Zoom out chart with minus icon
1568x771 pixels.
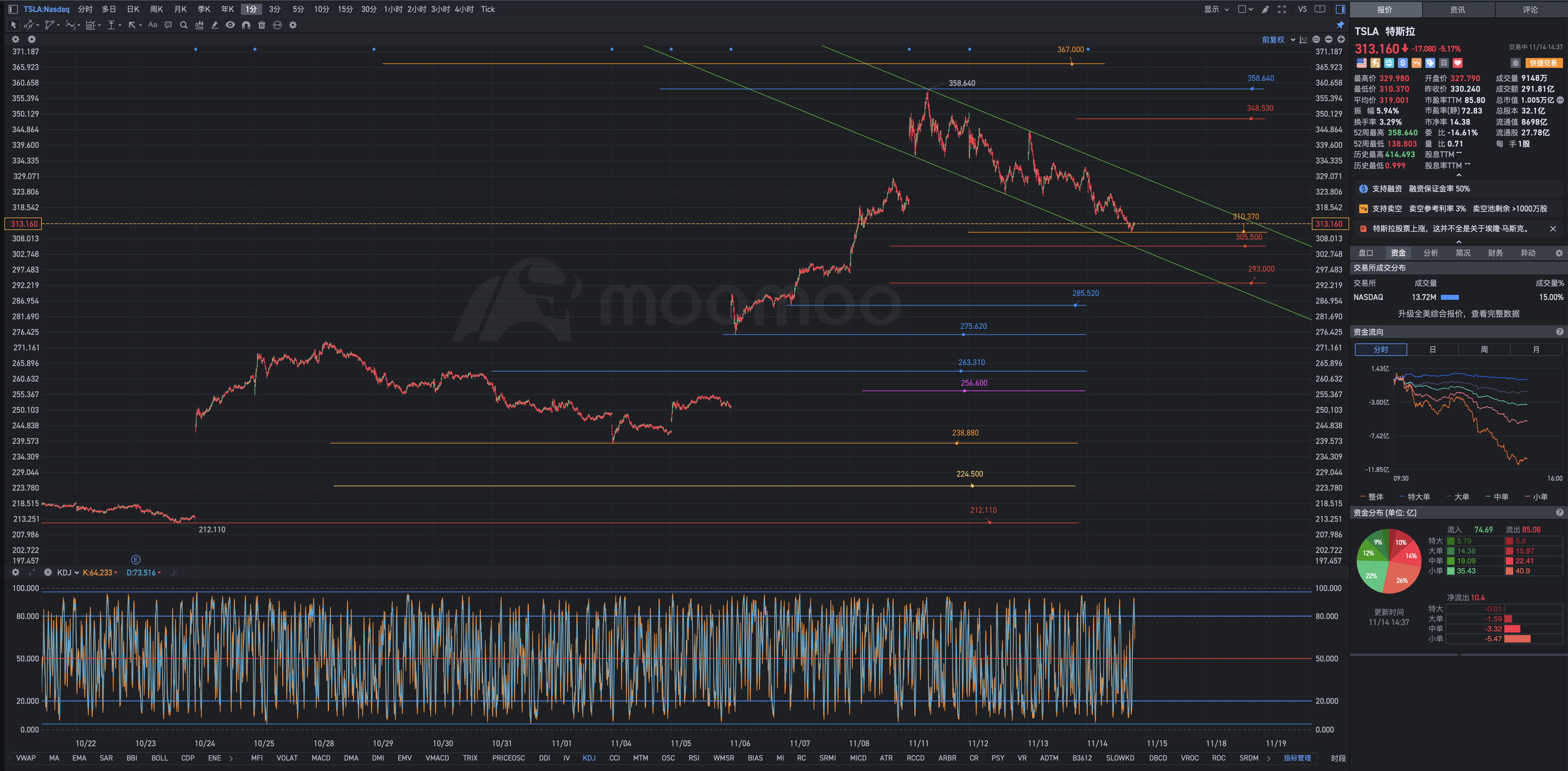click(1328, 40)
